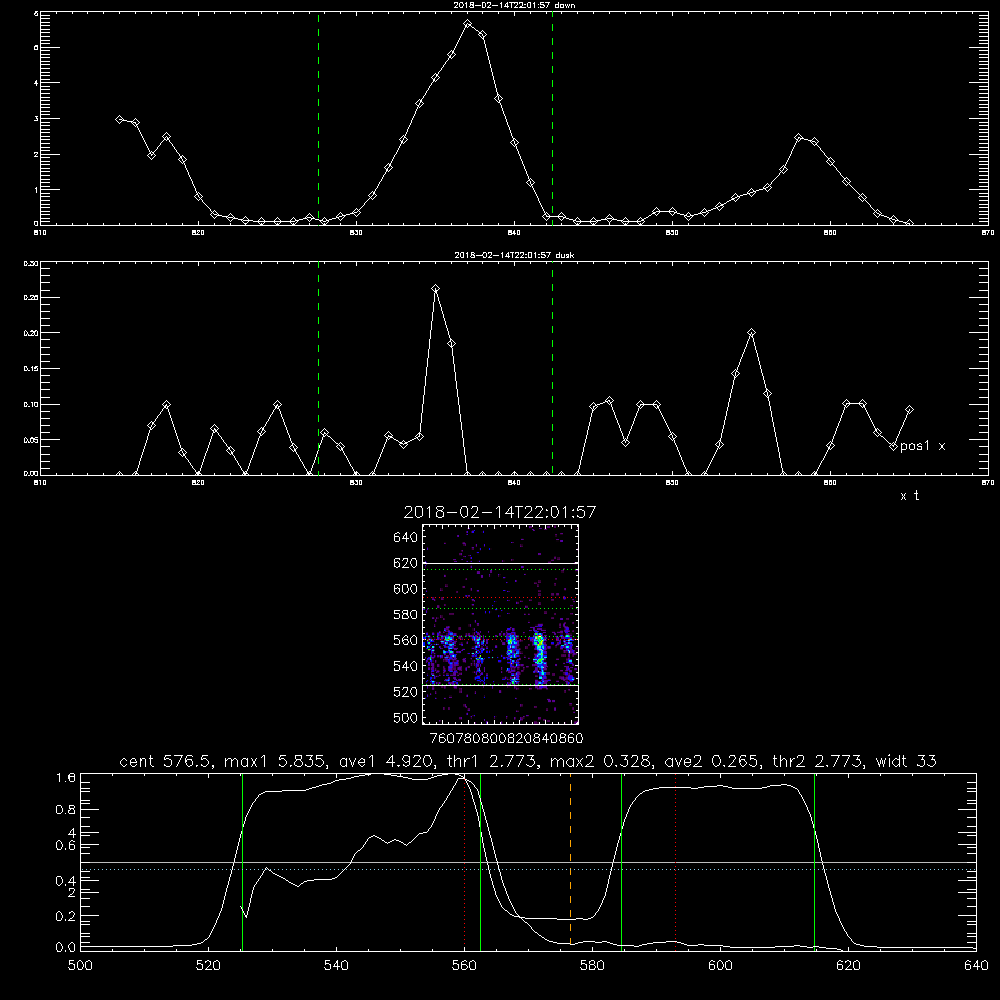This screenshot has width=1000, height=1000.
Task: Click the rightmost green solid line in bottom plot
Action: click(x=814, y=861)
